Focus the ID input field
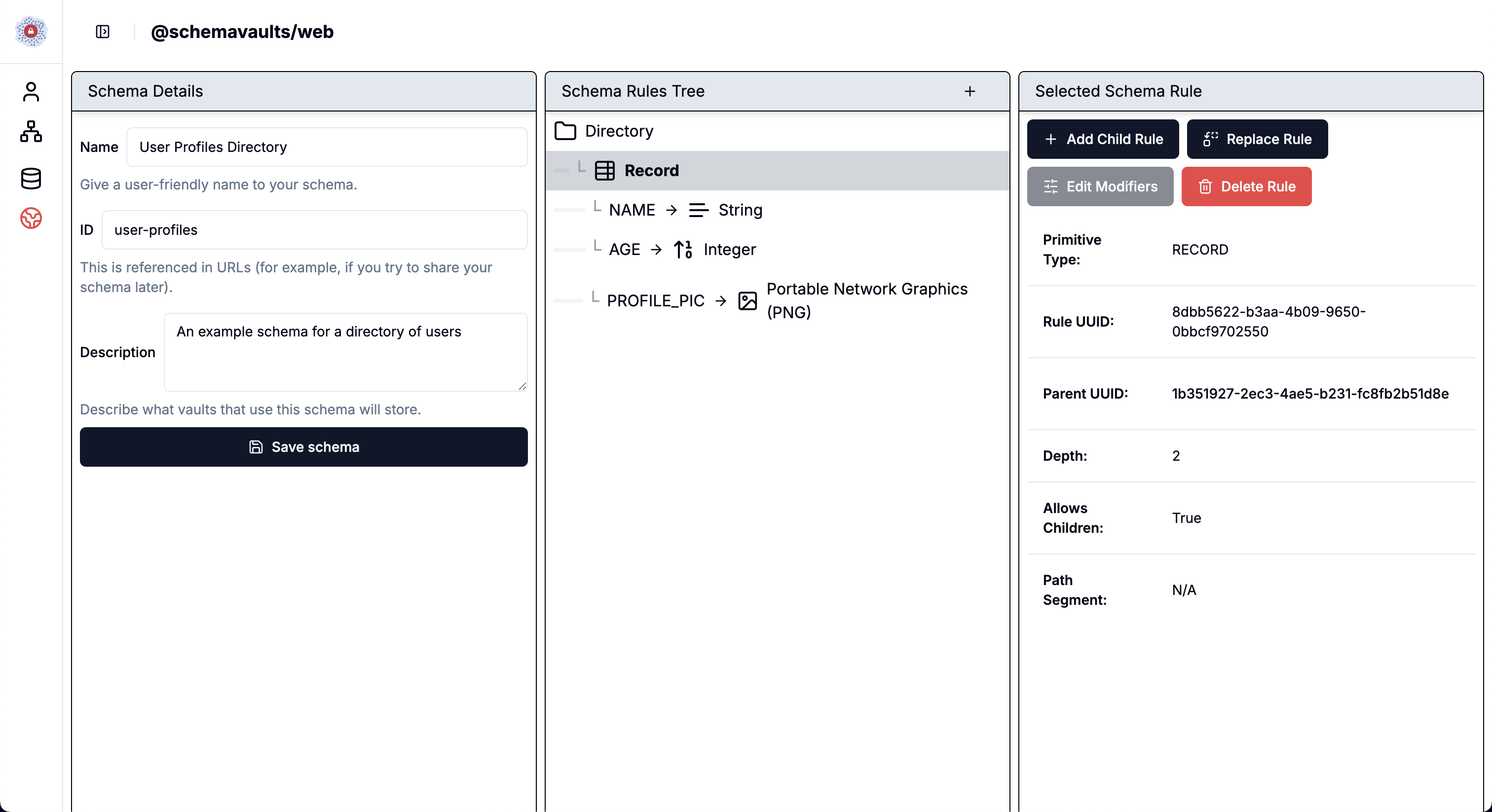Image resolution: width=1492 pixels, height=812 pixels. [x=314, y=230]
